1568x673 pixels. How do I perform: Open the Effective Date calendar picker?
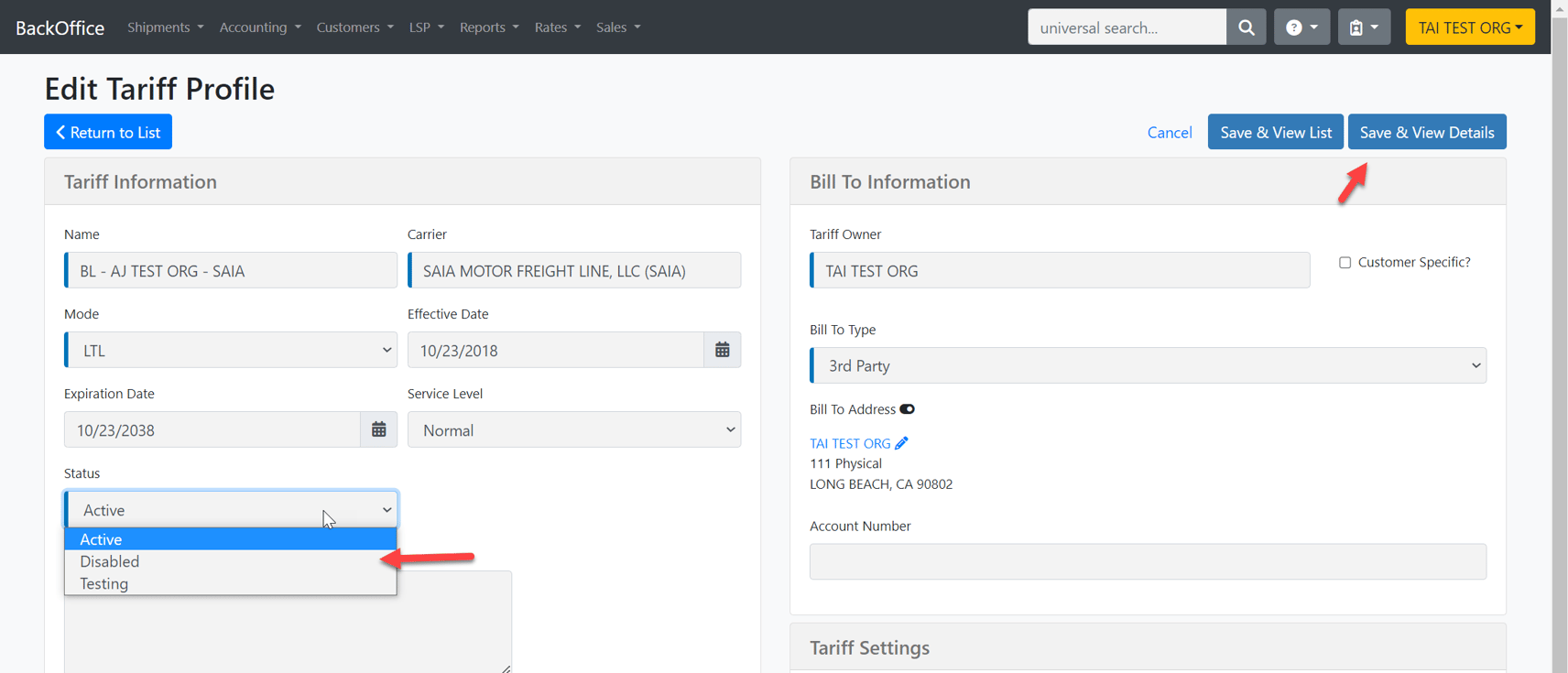722,350
